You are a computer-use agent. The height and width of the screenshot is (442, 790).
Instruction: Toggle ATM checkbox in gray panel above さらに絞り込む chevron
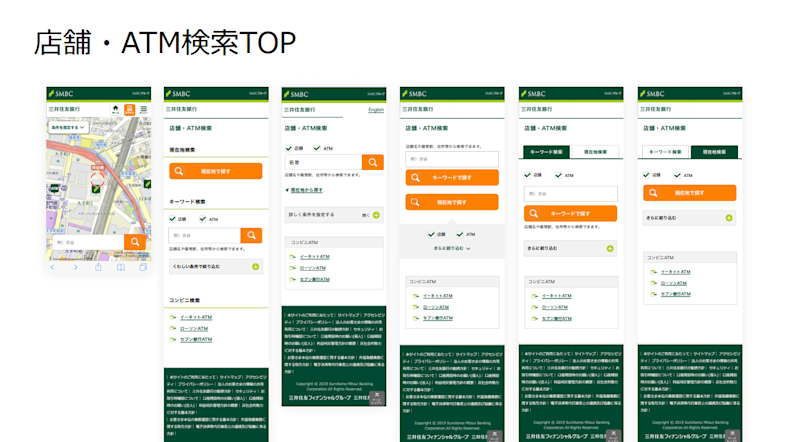click(460, 234)
